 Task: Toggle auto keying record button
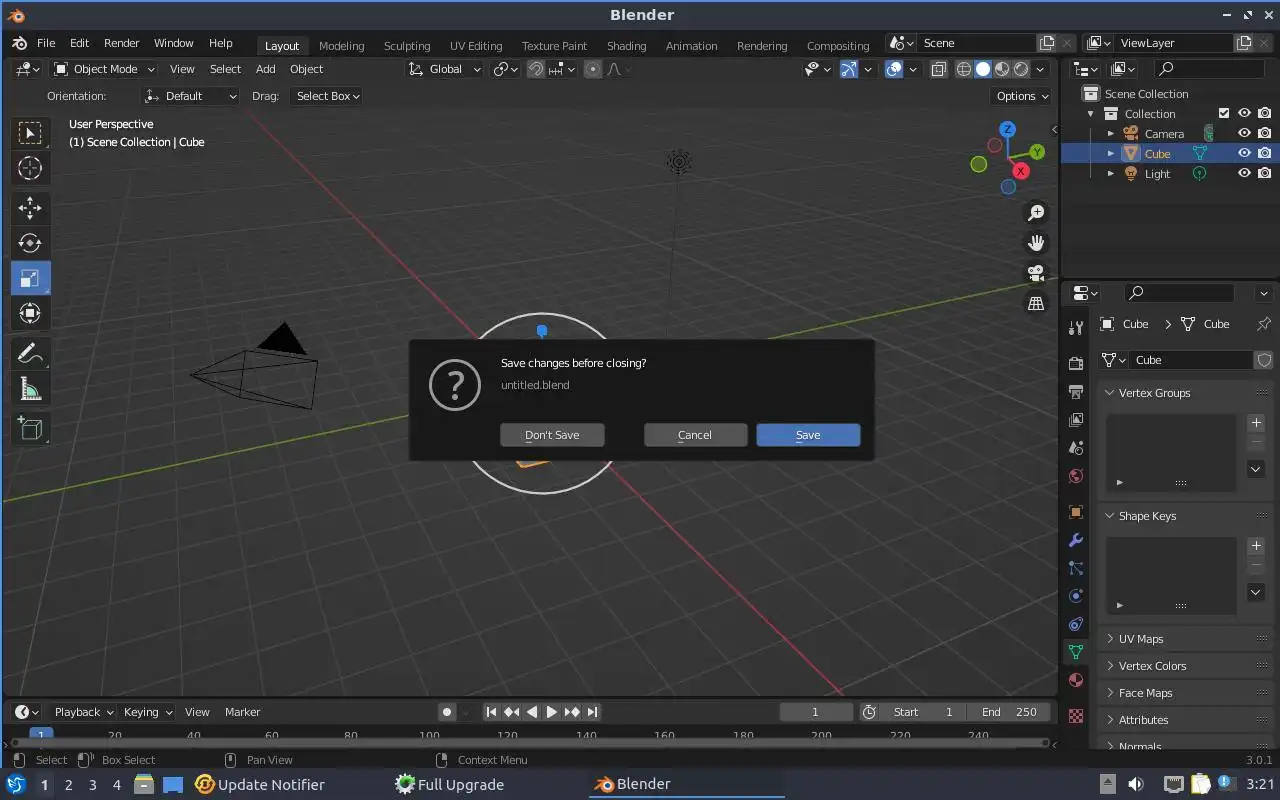[x=447, y=712]
